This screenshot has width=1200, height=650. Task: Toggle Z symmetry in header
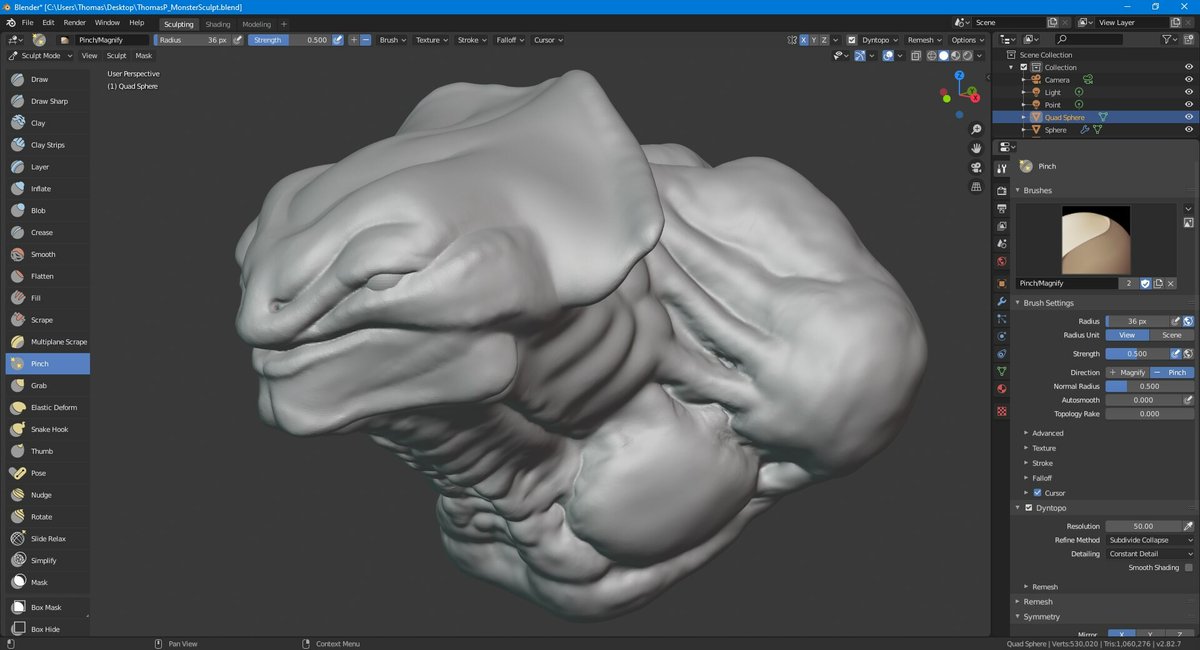pyautogui.click(x=826, y=40)
